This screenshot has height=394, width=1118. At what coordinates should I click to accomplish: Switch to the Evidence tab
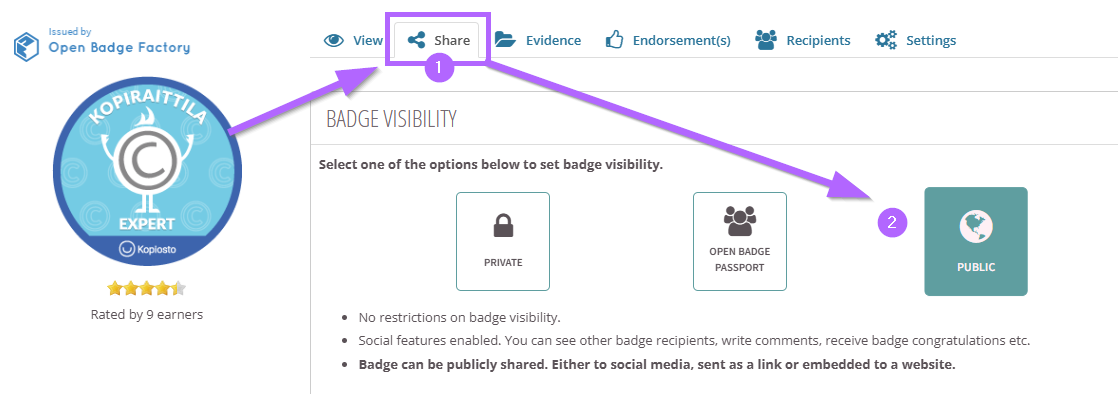[x=538, y=40]
